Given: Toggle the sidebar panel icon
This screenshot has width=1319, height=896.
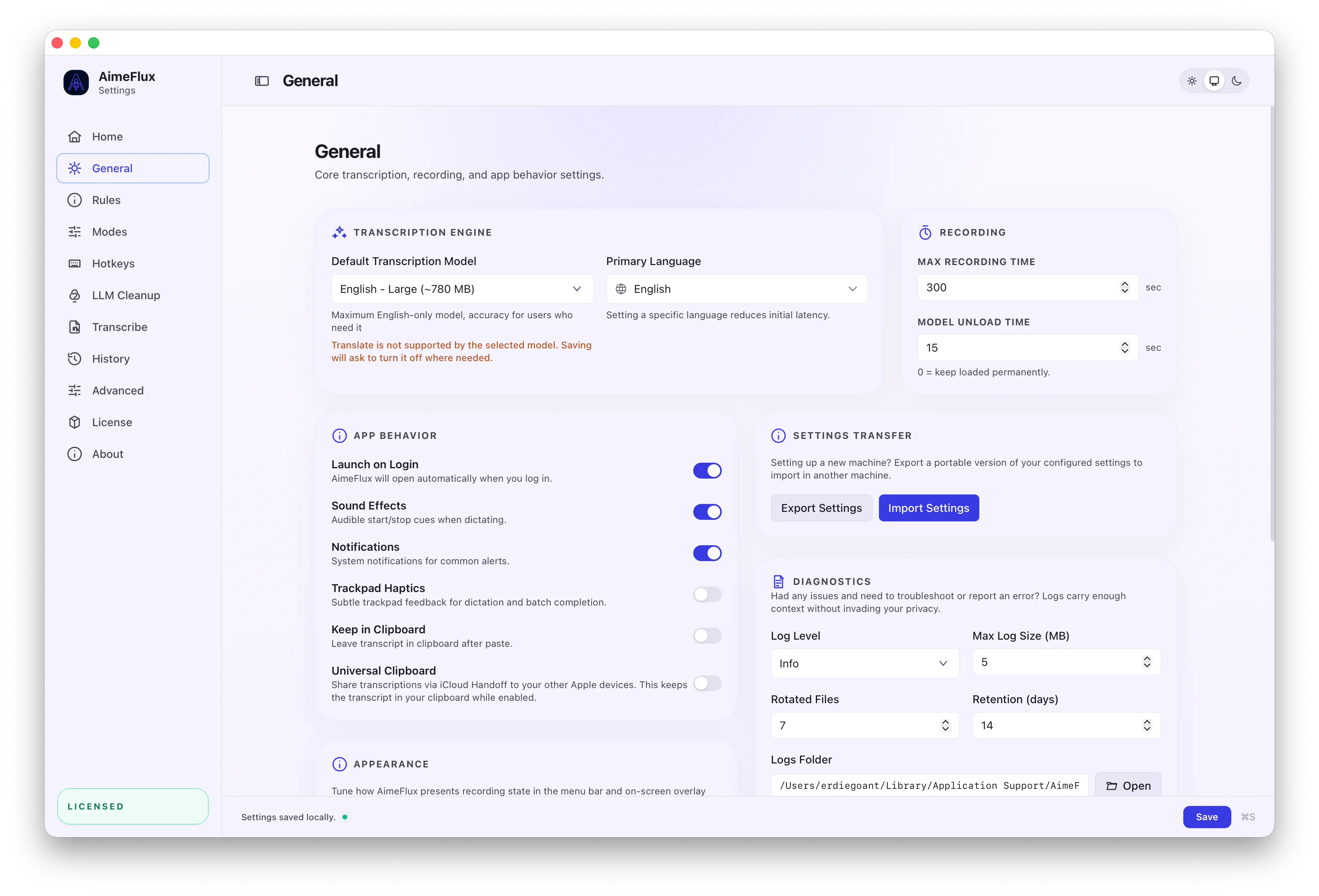Looking at the screenshot, I should [261, 81].
